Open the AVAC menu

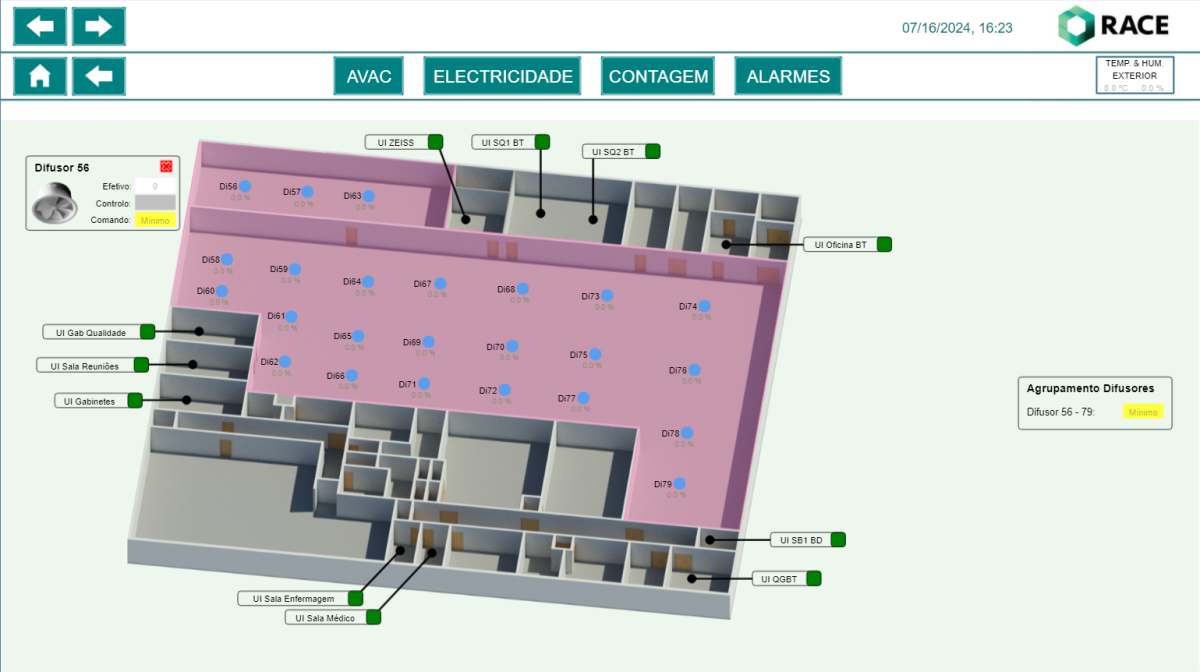pyautogui.click(x=369, y=76)
